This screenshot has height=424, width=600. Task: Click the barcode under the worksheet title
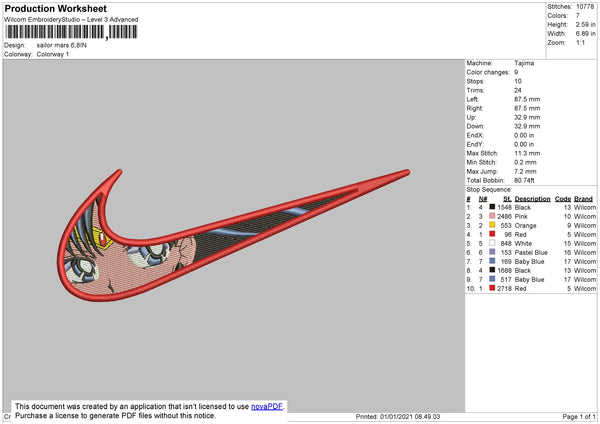point(71,32)
